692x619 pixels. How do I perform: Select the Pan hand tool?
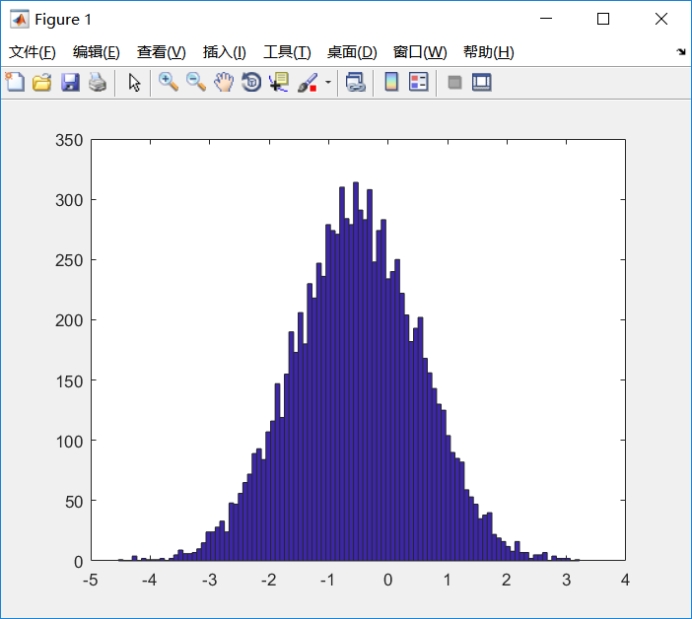(223, 82)
